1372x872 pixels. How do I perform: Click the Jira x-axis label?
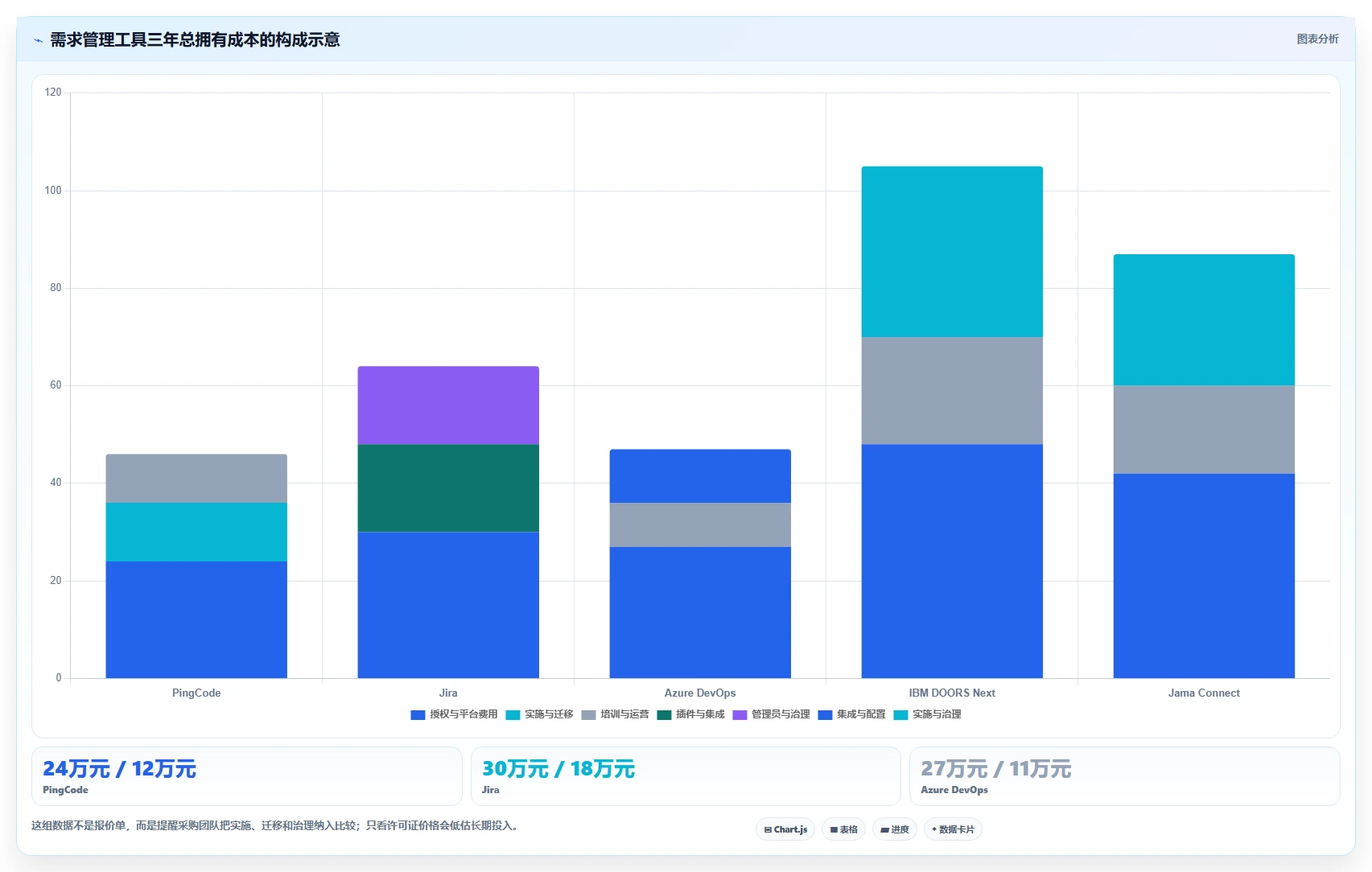pyautogui.click(x=448, y=693)
